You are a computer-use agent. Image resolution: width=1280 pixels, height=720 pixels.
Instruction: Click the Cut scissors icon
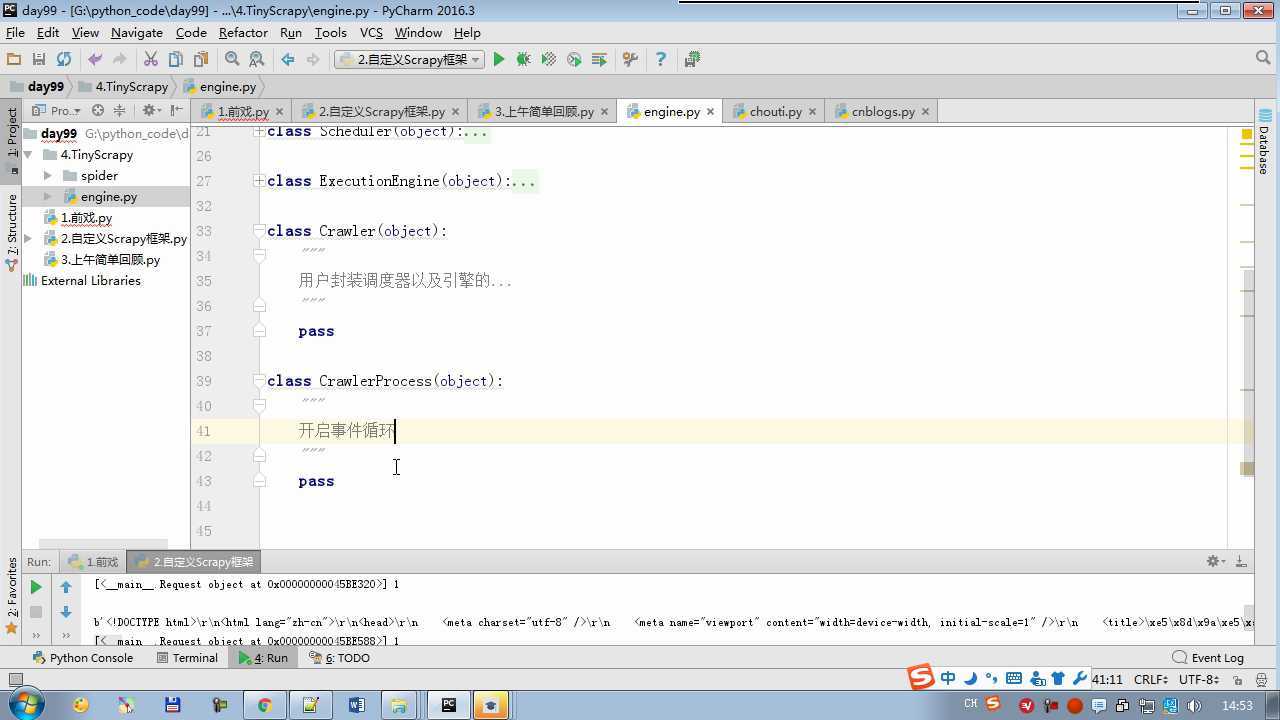coord(151,60)
